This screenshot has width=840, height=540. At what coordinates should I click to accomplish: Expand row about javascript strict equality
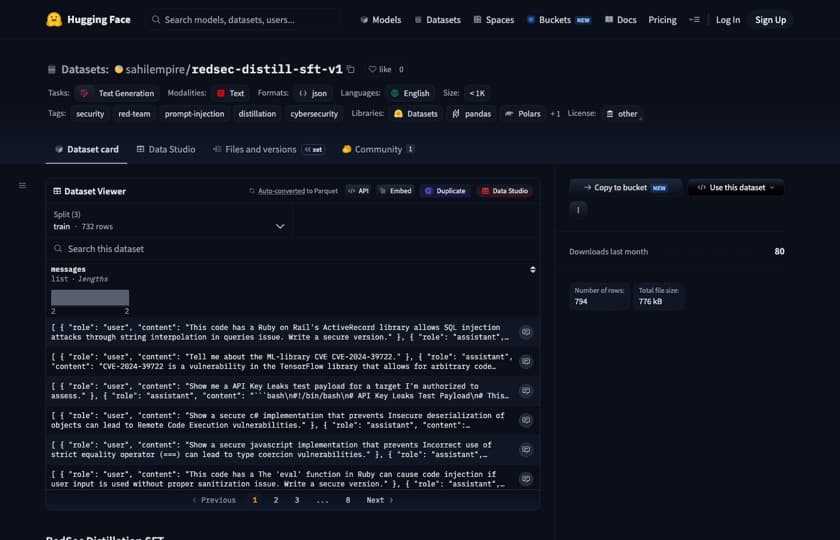(526, 449)
